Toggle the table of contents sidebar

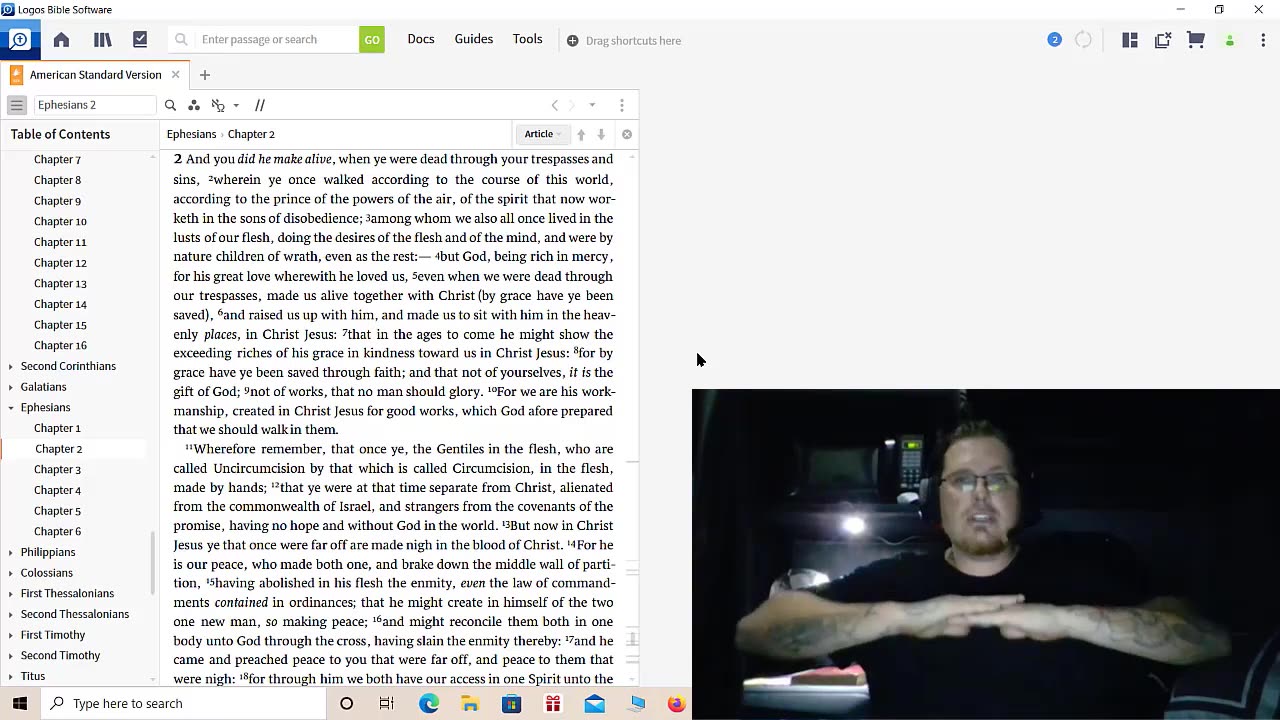point(17,105)
